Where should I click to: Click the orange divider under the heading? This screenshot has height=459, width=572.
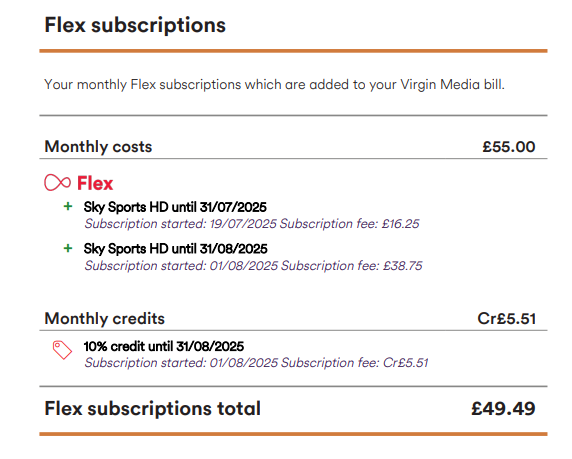coord(293,51)
